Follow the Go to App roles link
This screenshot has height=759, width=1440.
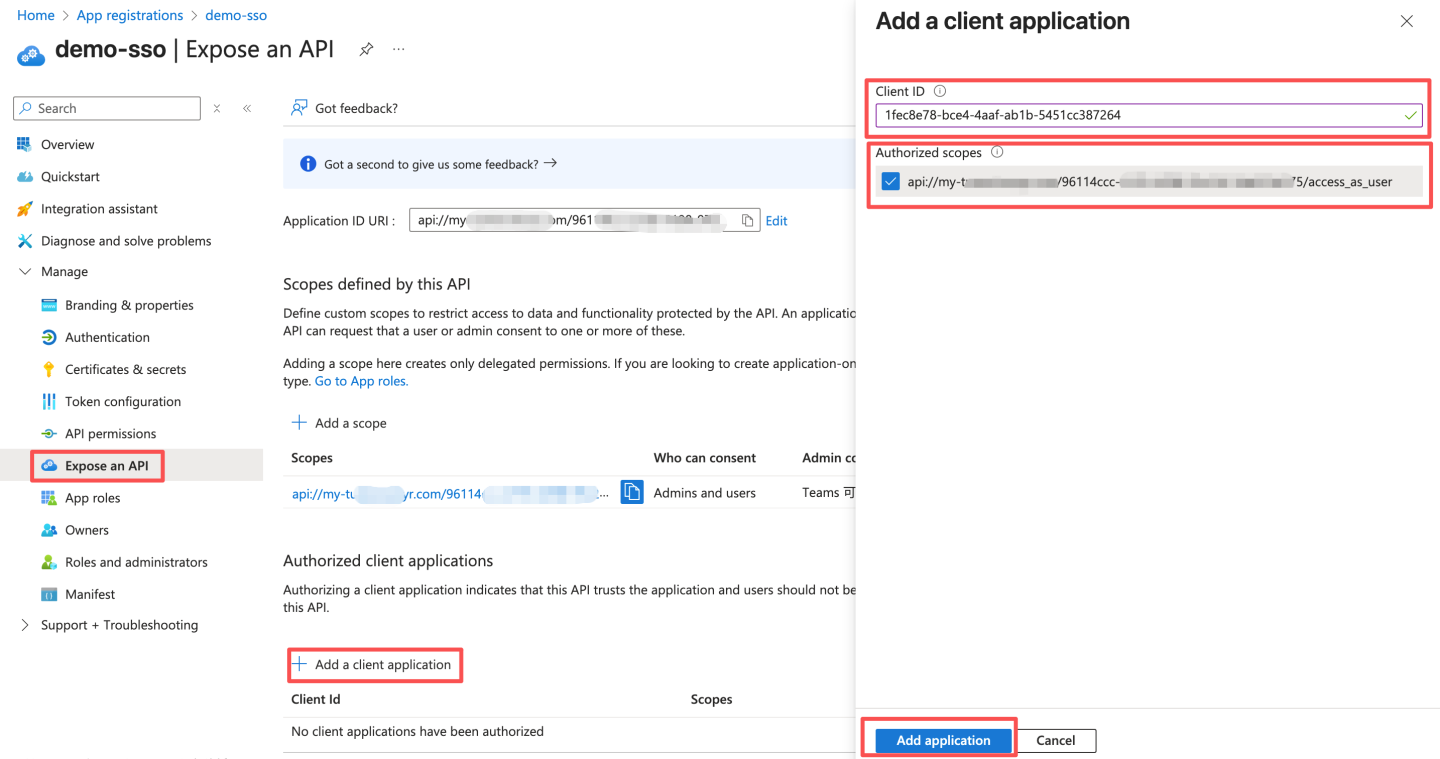coord(361,381)
